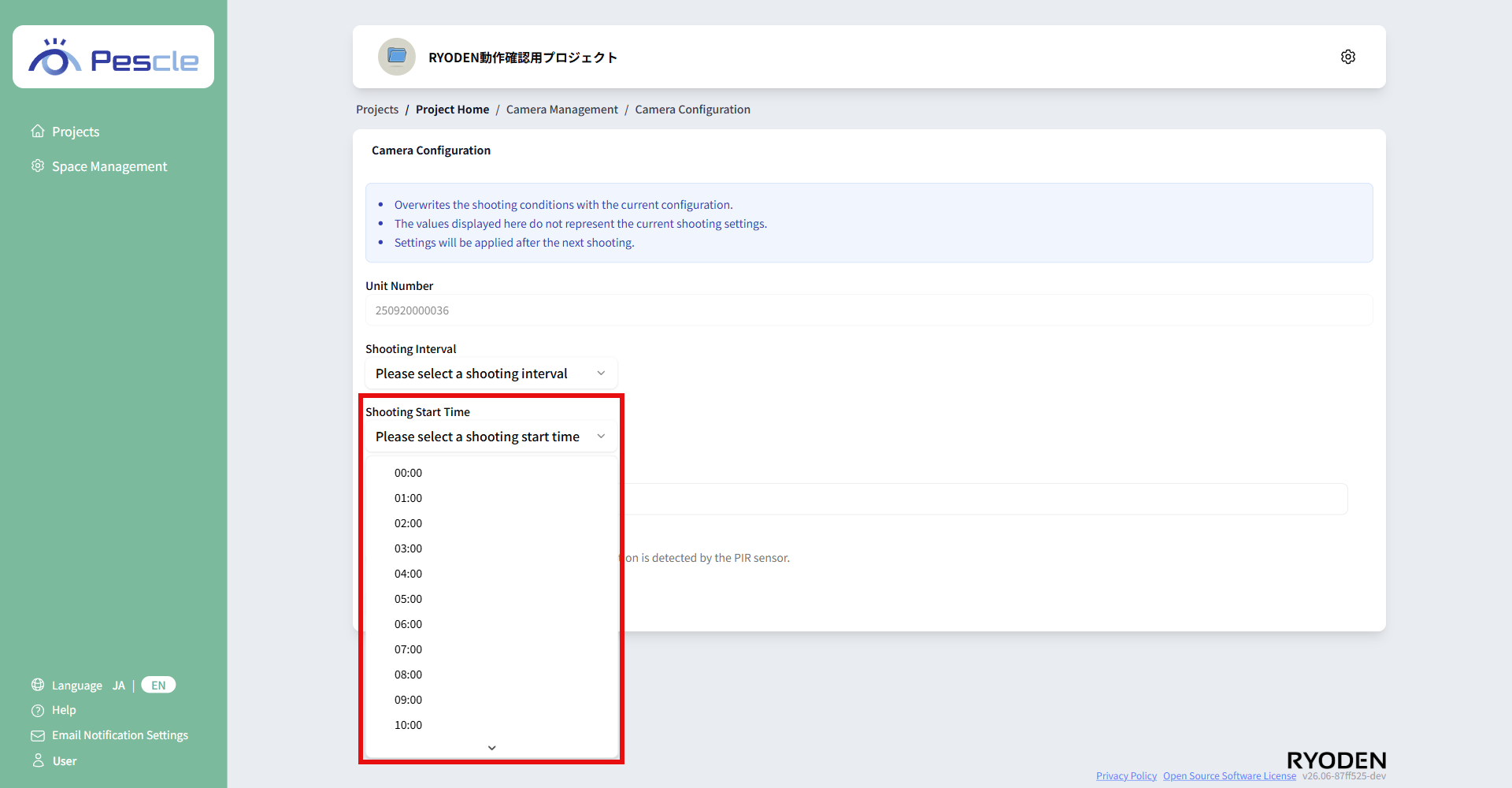Open project settings gear icon
Viewport: 1512px width, 788px height.
point(1347,57)
